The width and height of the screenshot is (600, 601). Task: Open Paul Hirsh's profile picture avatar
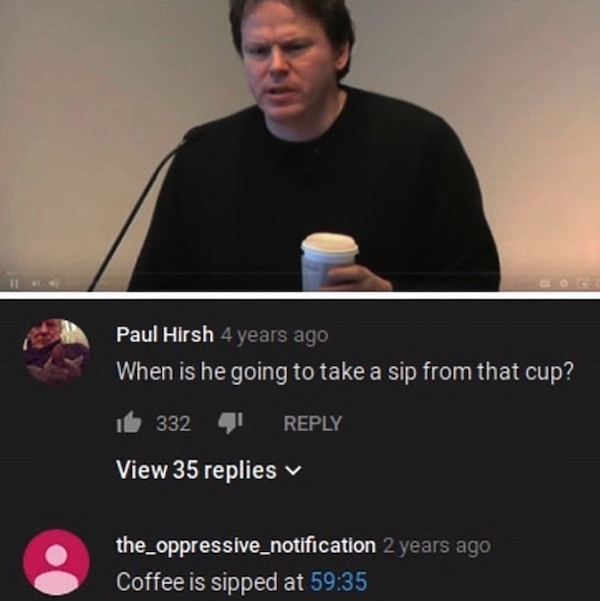56,351
